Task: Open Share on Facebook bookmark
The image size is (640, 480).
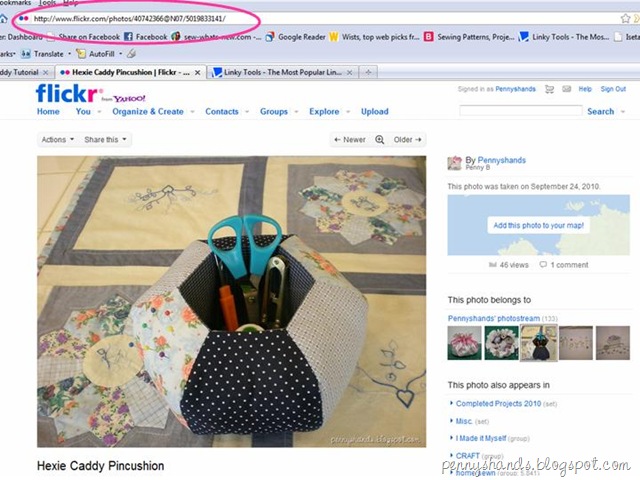Action: coord(84,37)
